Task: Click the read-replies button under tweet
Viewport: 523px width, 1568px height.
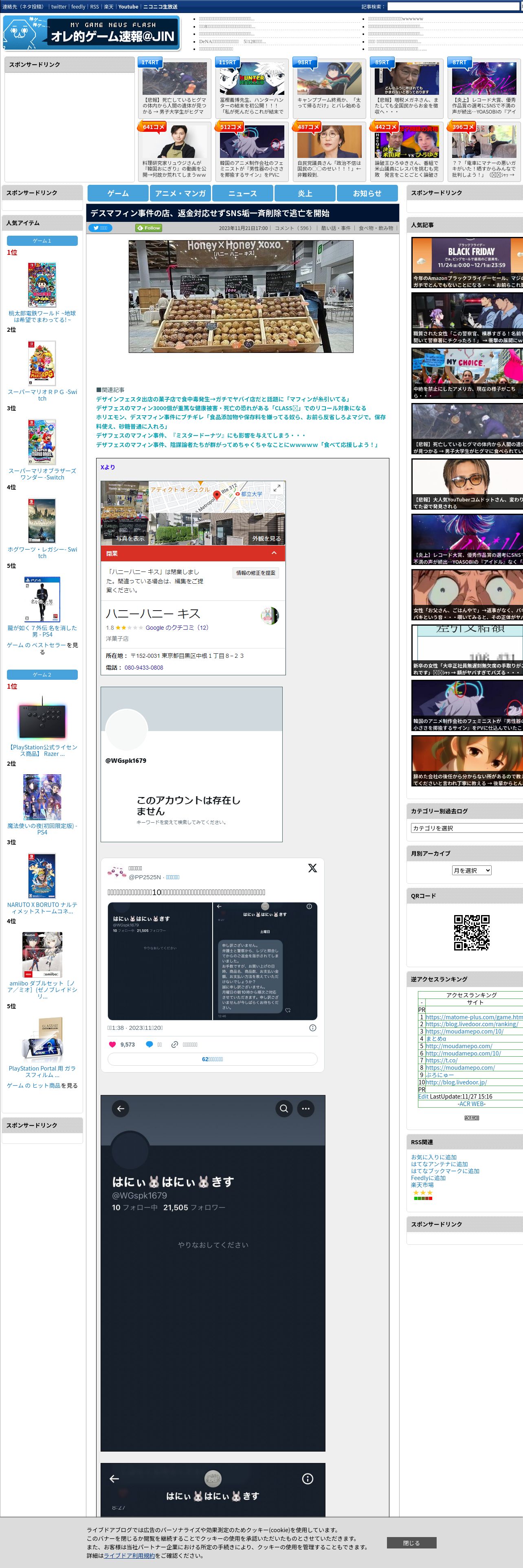Action: [213, 1059]
